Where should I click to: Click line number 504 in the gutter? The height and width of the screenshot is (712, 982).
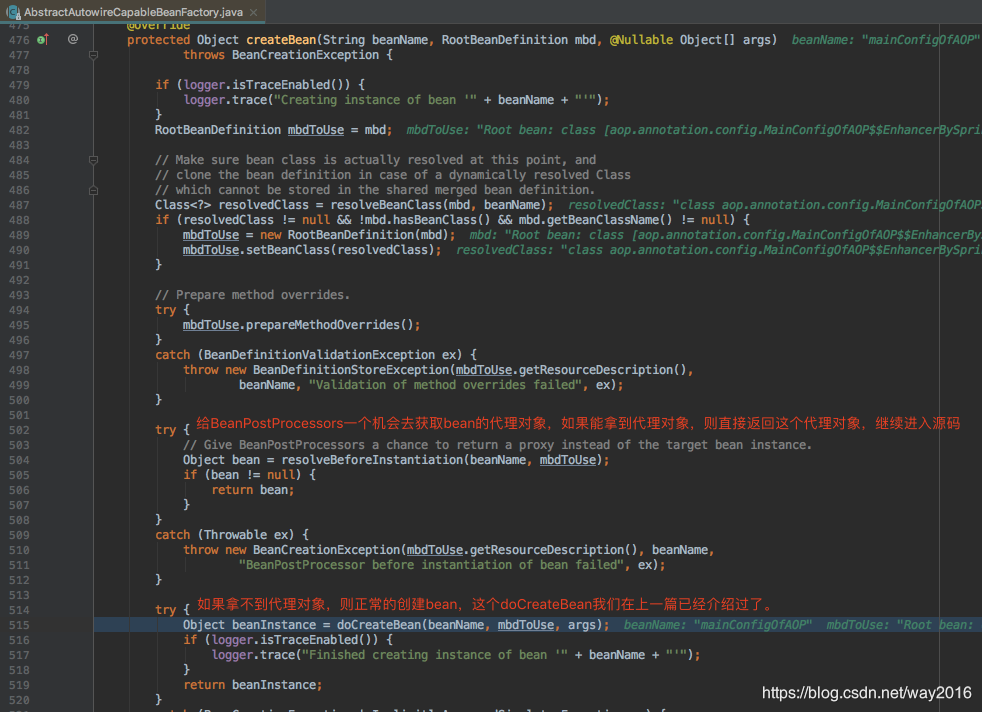click(19, 460)
